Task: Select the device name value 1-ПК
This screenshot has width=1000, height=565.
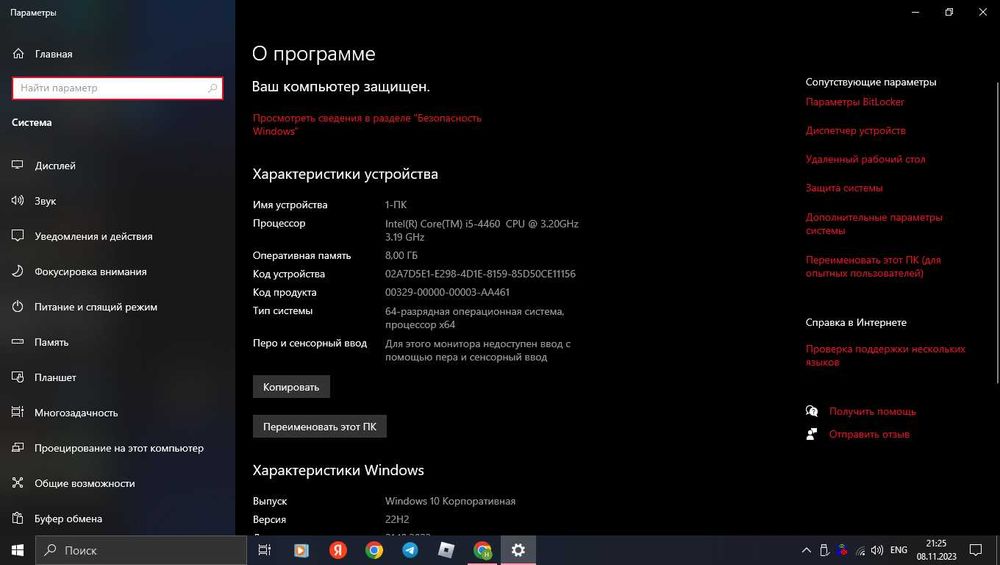Action: (x=395, y=205)
